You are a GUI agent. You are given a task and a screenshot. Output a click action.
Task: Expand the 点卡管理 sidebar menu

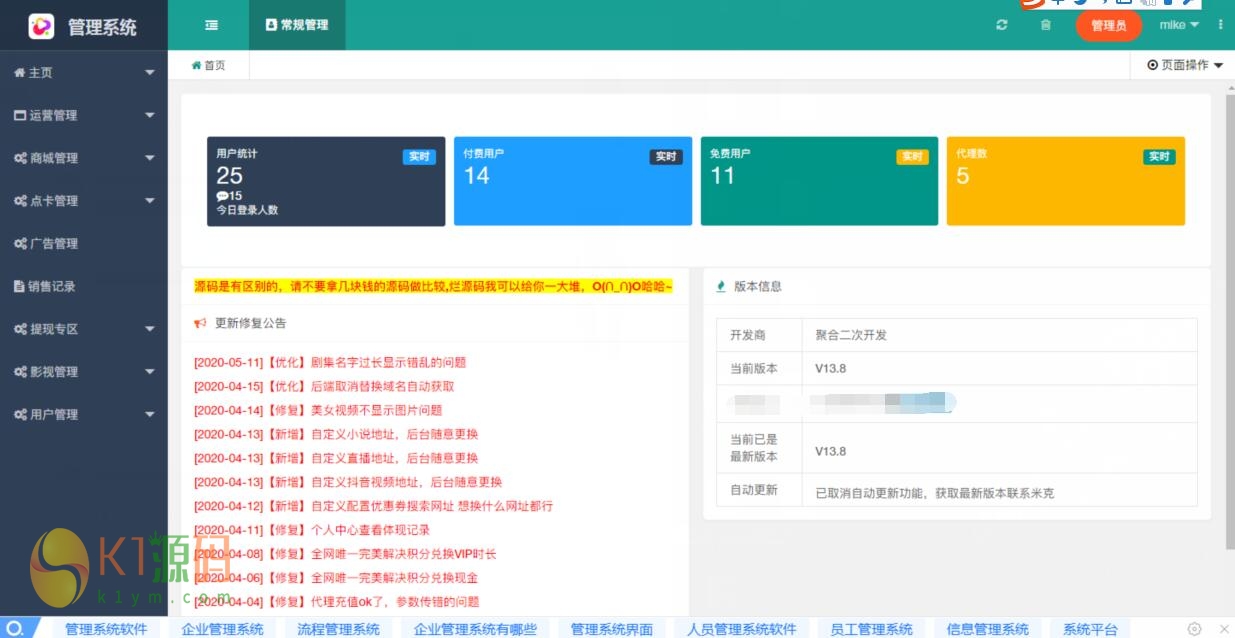click(x=83, y=201)
